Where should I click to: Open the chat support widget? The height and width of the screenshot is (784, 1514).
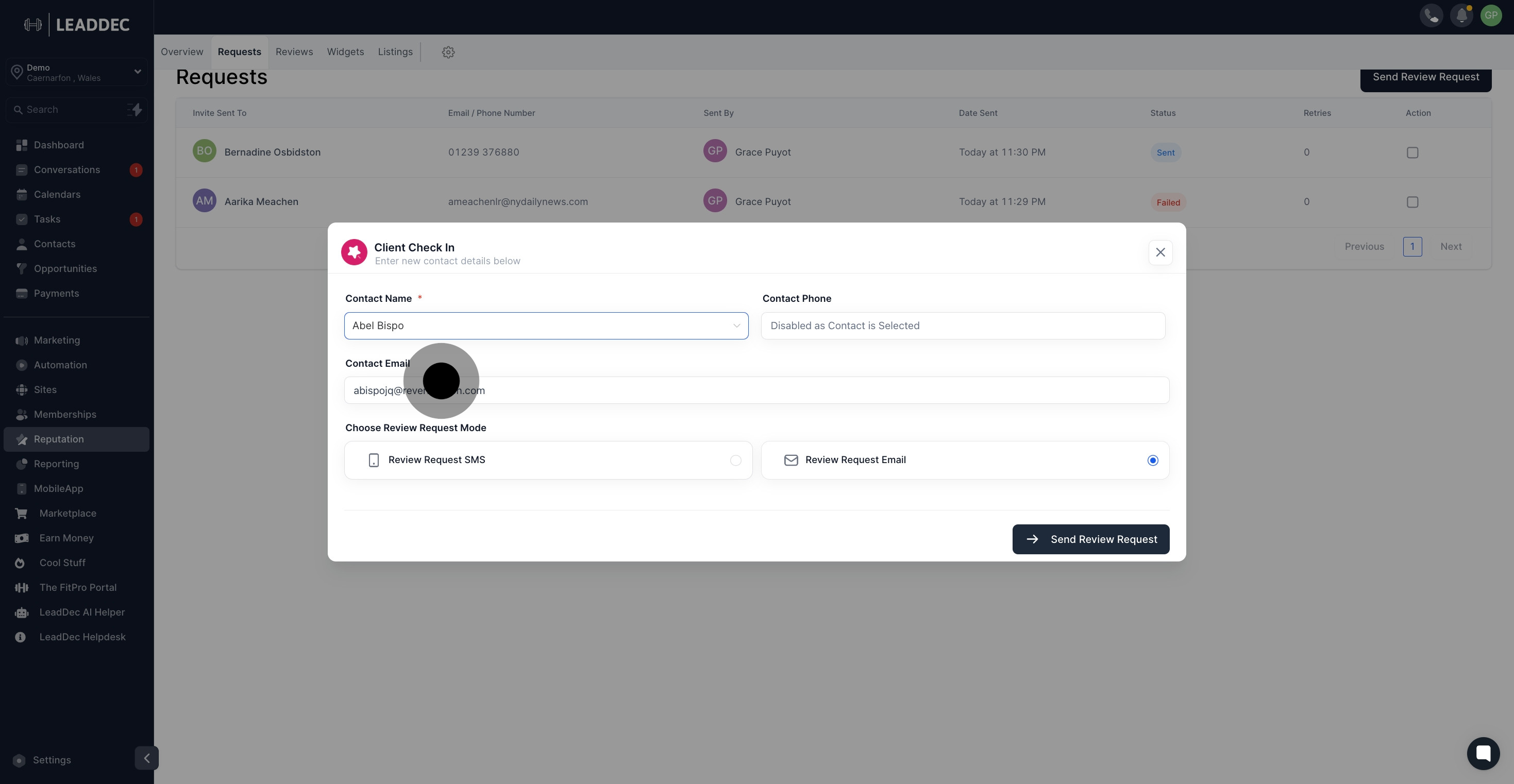(x=1483, y=753)
